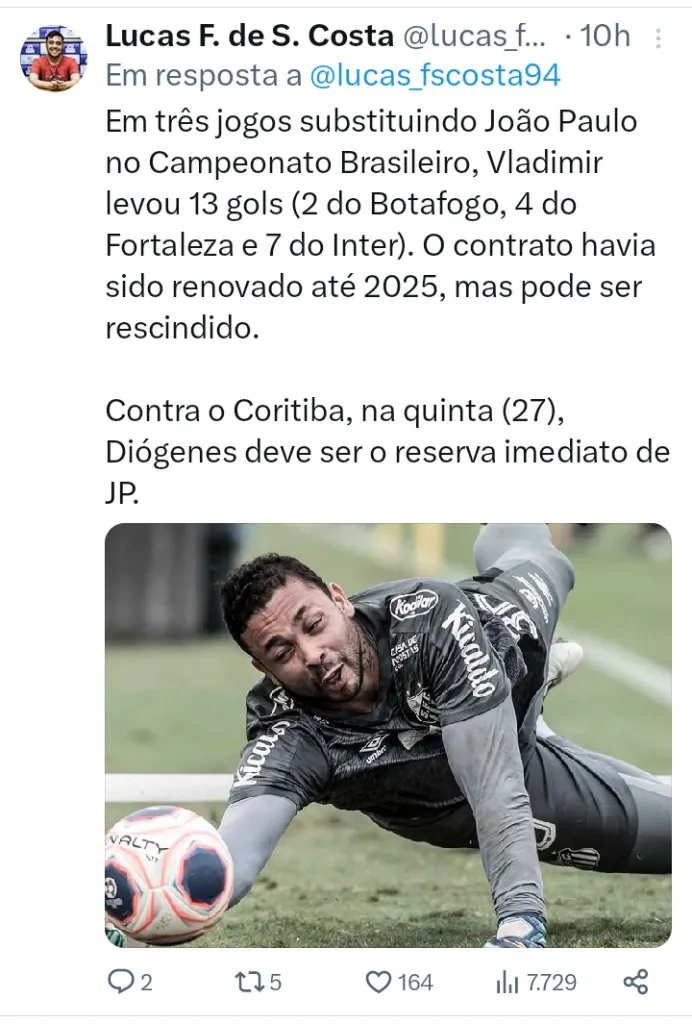Click the reply speech bubble icon

[120, 982]
